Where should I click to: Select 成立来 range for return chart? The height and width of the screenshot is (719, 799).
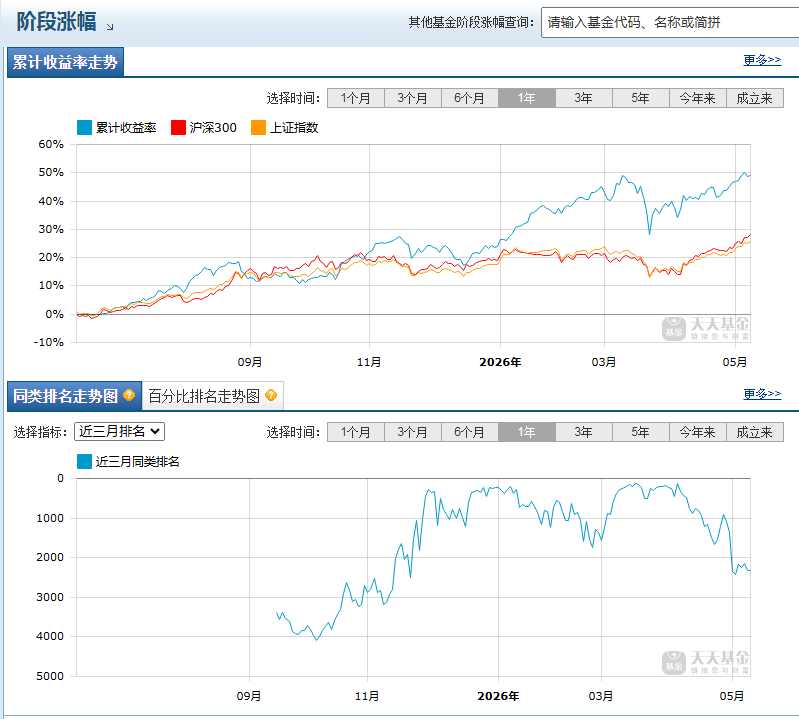[754, 98]
